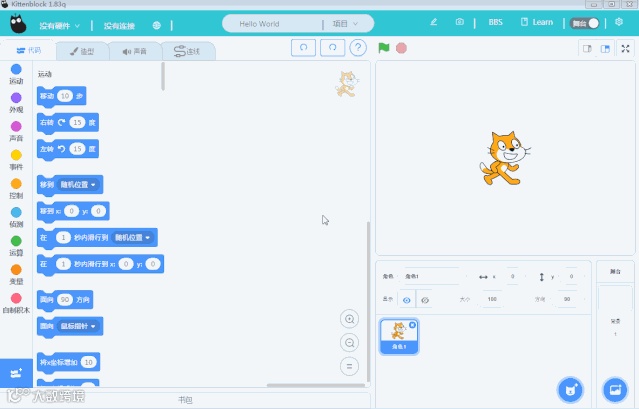
Task: Select the 控制 control category
Action: point(16,189)
